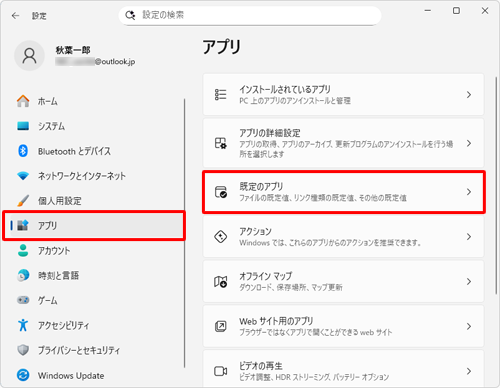
Task: Open 個人用設定 section
Action: (97, 201)
